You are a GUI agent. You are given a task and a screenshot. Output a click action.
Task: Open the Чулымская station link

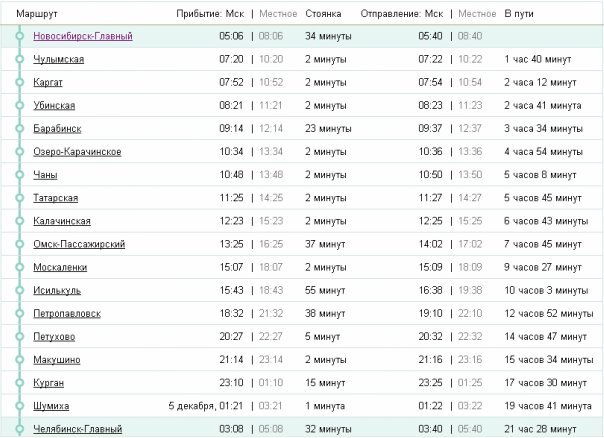pyautogui.click(x=58, y=60)
